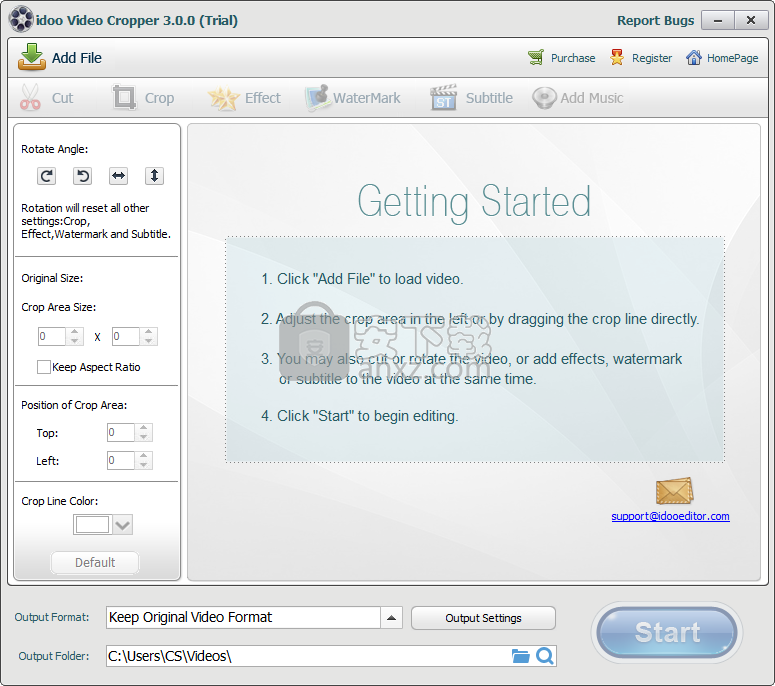Flip video horizontally
775x686 pixels.
point(119,176)
